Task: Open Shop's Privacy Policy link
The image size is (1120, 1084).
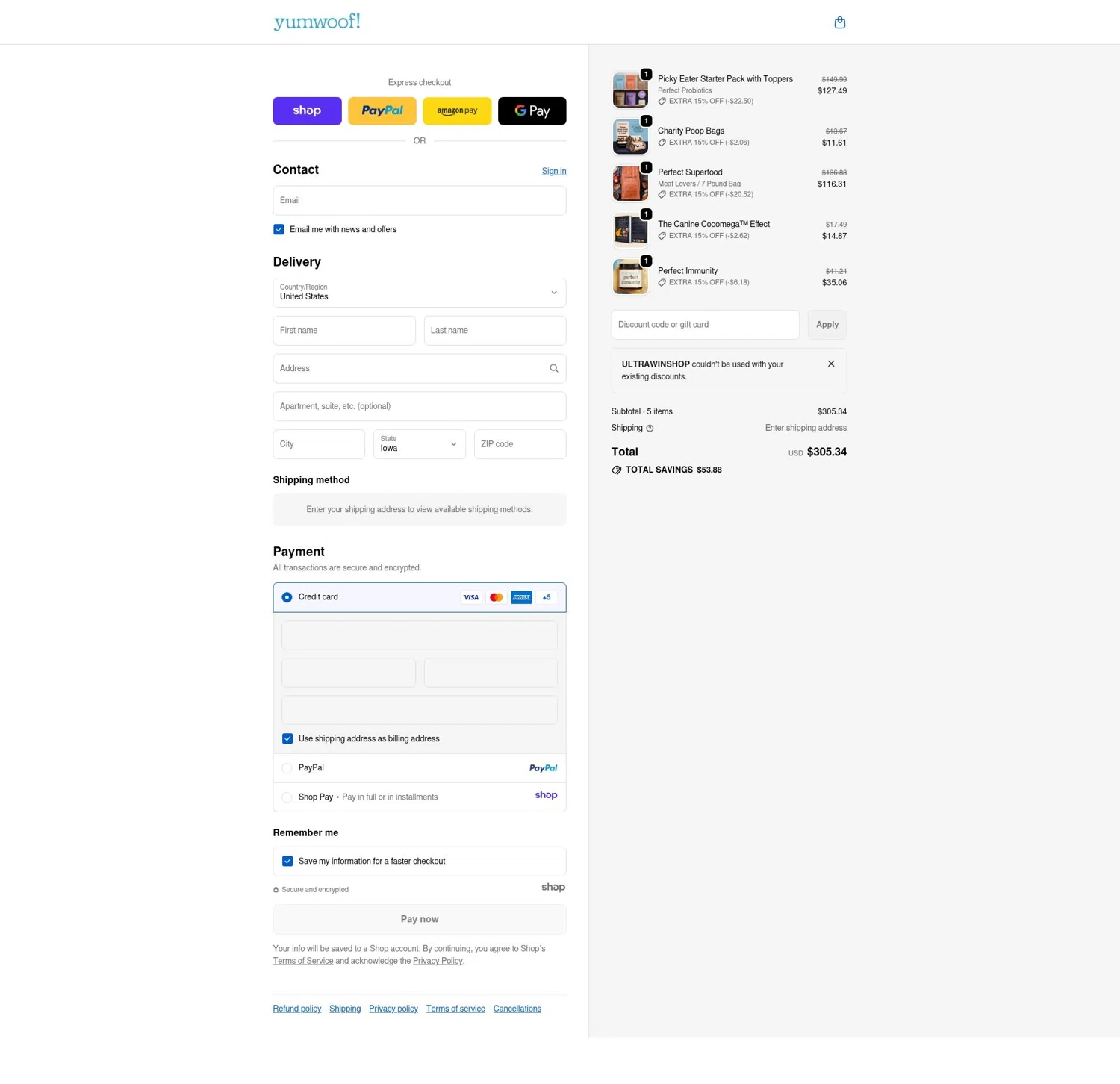Action: pyautogui.click(x=438, y=961)
